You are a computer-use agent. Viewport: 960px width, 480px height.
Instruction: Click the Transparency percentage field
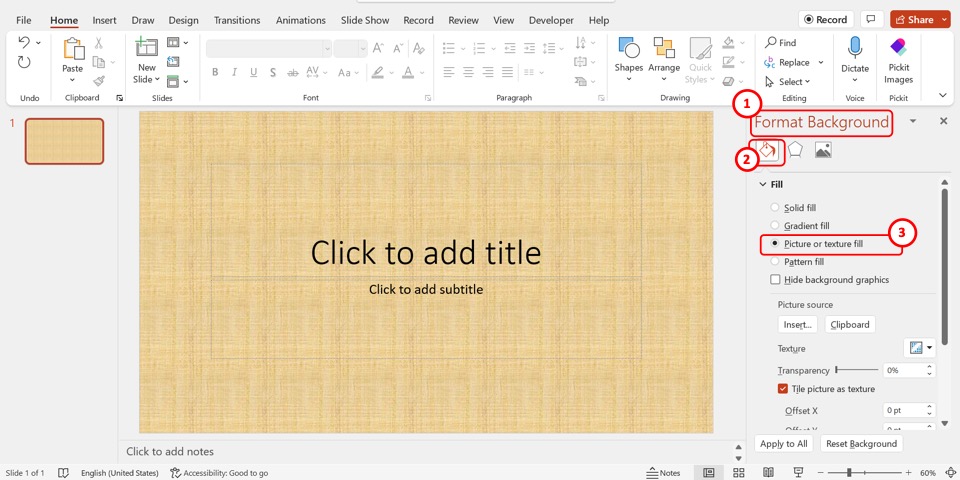[904, 370]
